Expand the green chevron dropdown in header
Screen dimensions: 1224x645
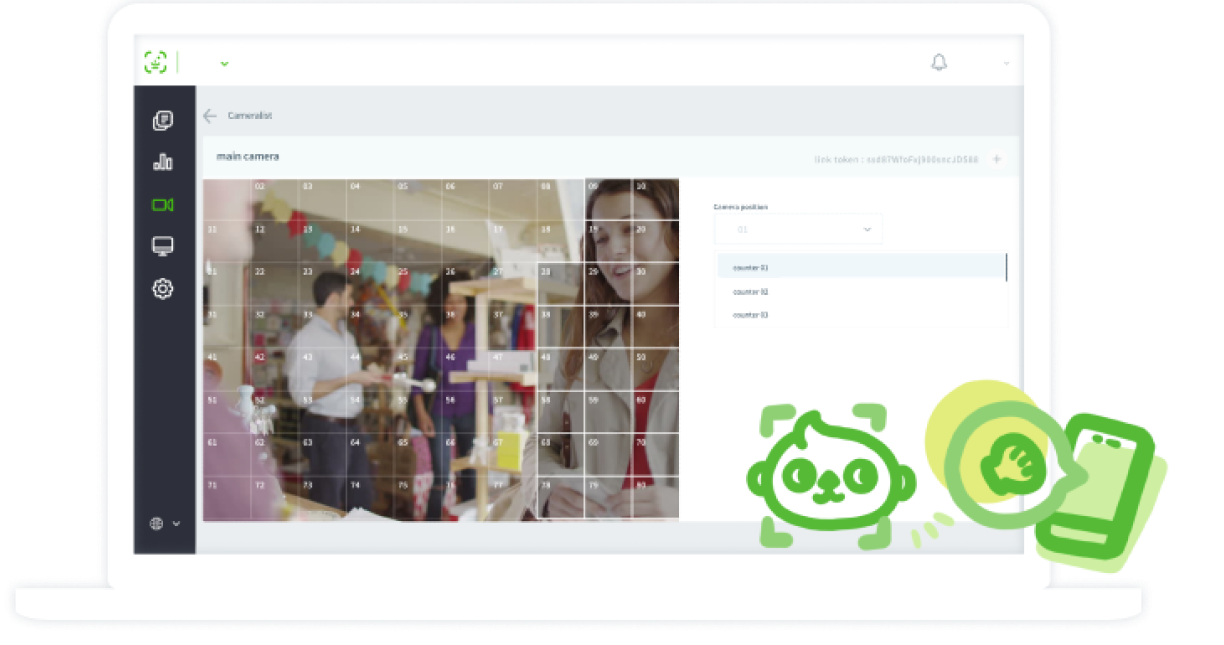[x=224, y=63]
